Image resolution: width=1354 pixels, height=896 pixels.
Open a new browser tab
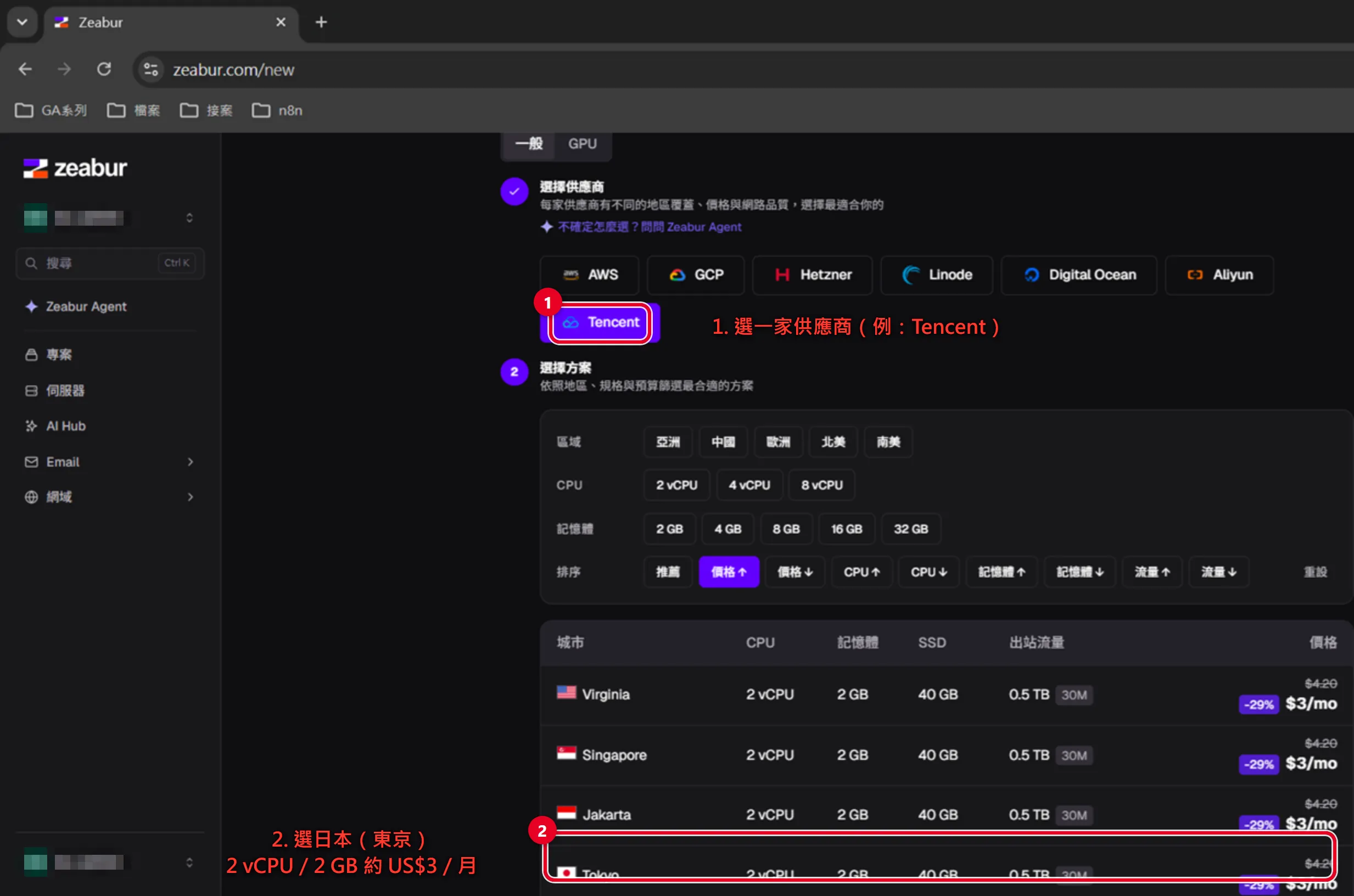click(321, 22)
